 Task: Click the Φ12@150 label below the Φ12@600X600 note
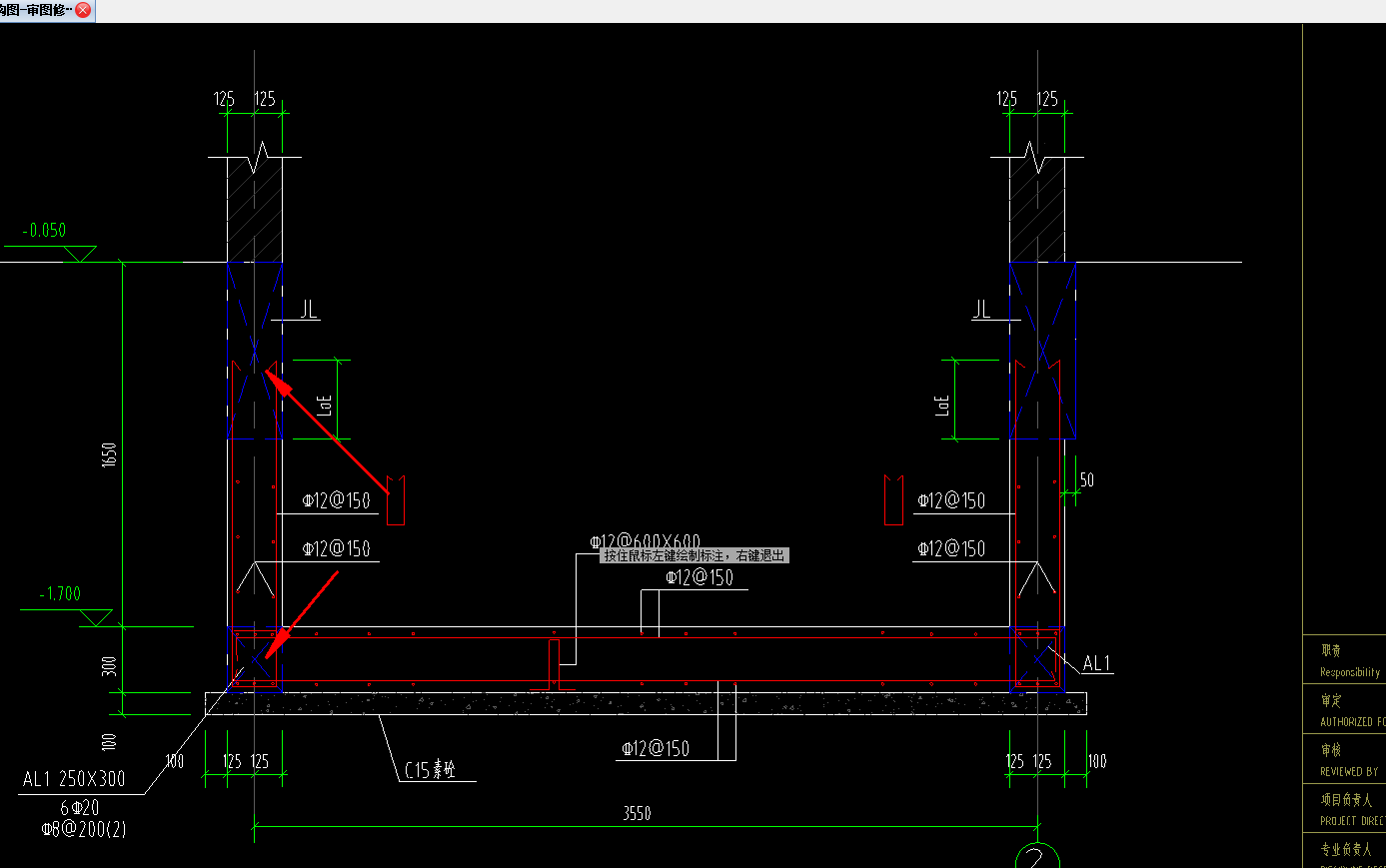coord(699,577)
